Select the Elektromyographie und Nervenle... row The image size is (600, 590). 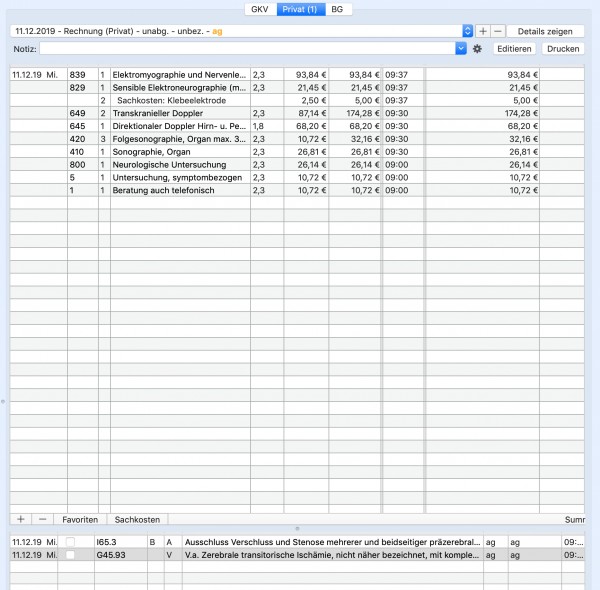[x=297, y=75]
